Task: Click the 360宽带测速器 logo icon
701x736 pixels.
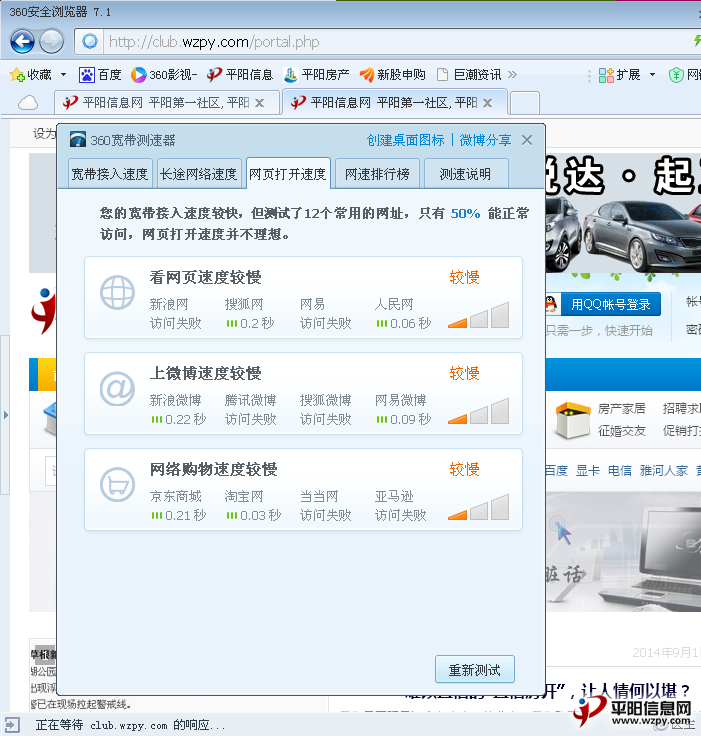Action: point(77,139)
